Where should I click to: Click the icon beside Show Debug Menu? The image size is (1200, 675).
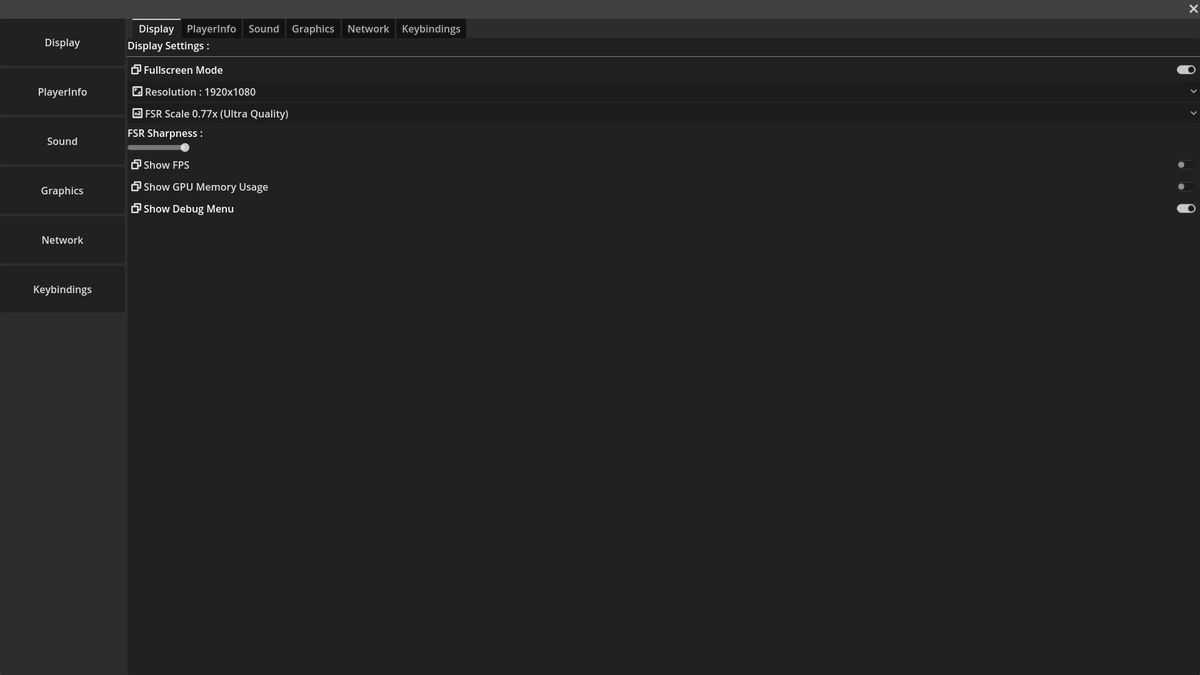tap(136, 208)
